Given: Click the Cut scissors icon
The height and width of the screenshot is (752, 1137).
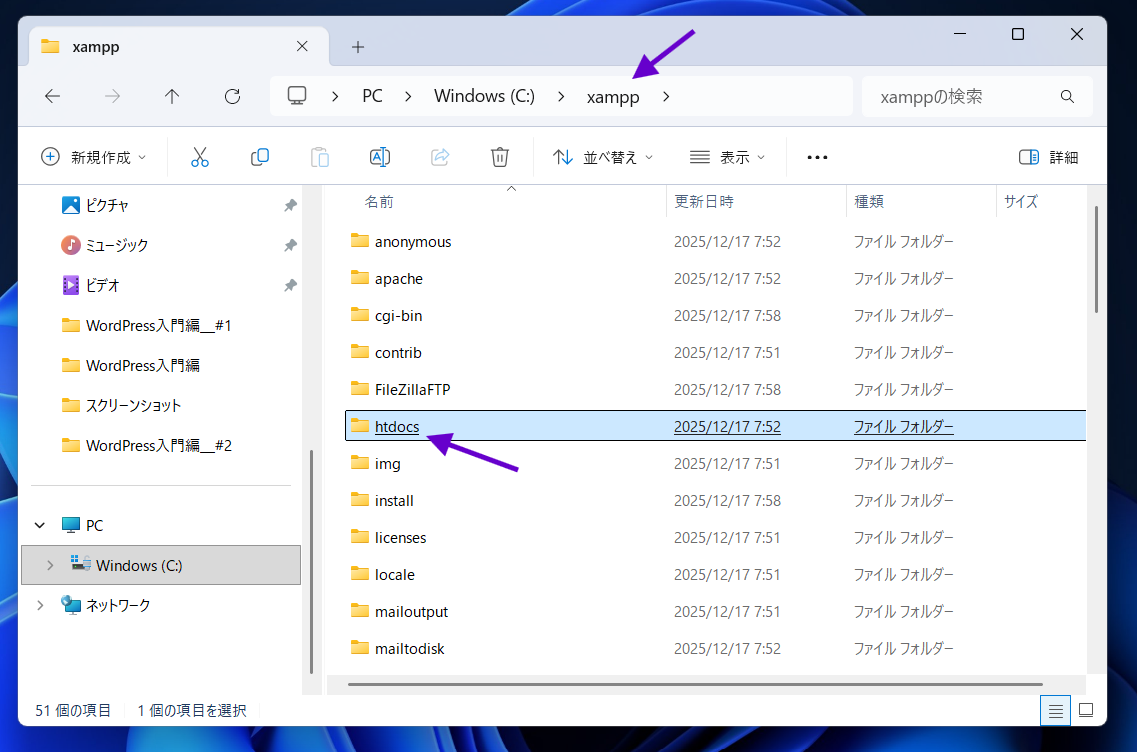Looking at the screenshot, I should tap(200, 157).
